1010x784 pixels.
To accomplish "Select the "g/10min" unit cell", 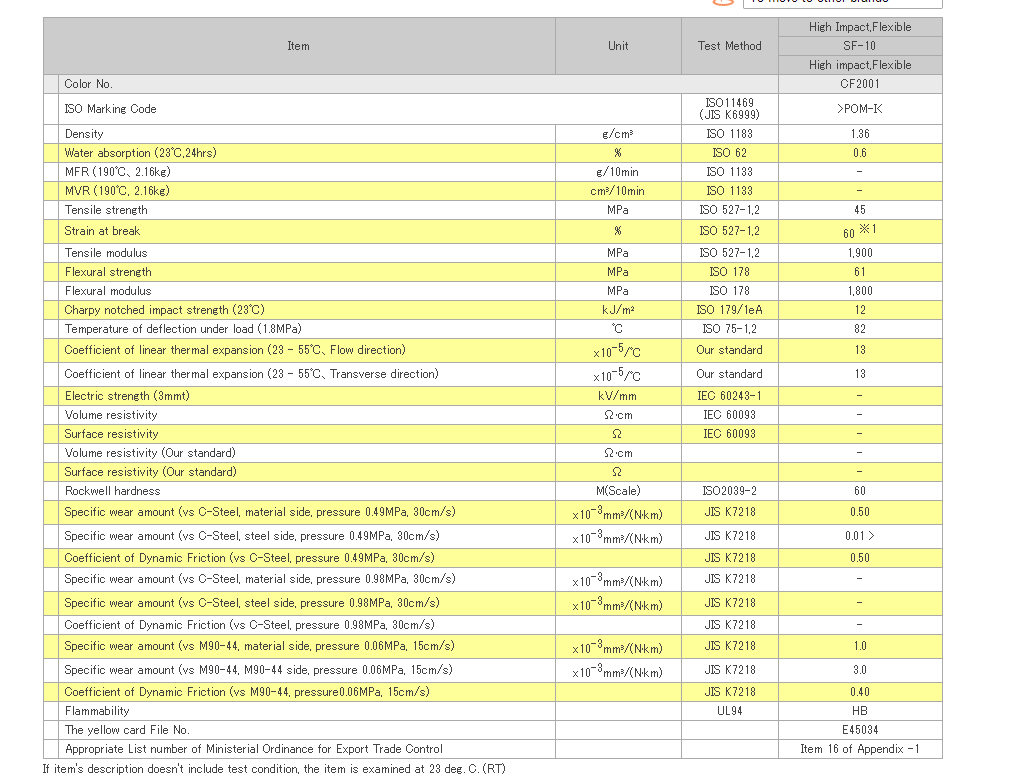I will point(618,172).
